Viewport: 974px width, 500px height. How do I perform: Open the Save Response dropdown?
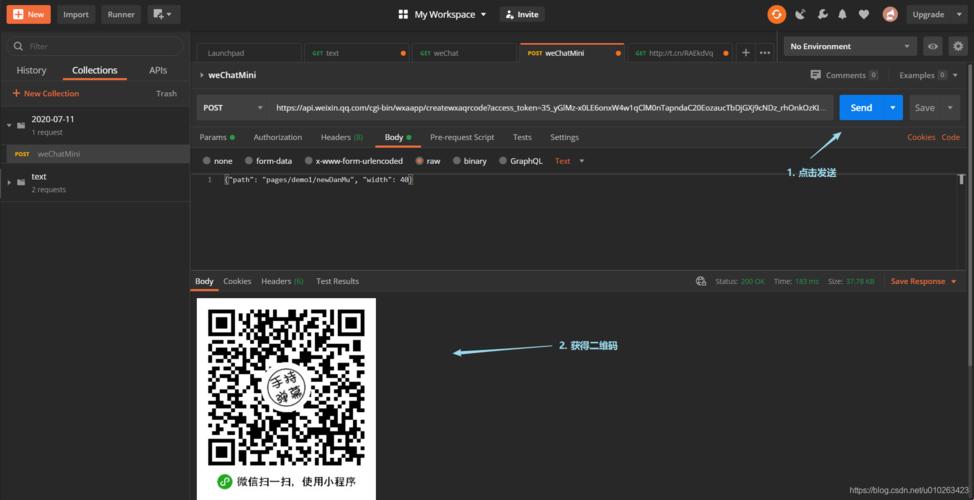click(x=923, y=281)
